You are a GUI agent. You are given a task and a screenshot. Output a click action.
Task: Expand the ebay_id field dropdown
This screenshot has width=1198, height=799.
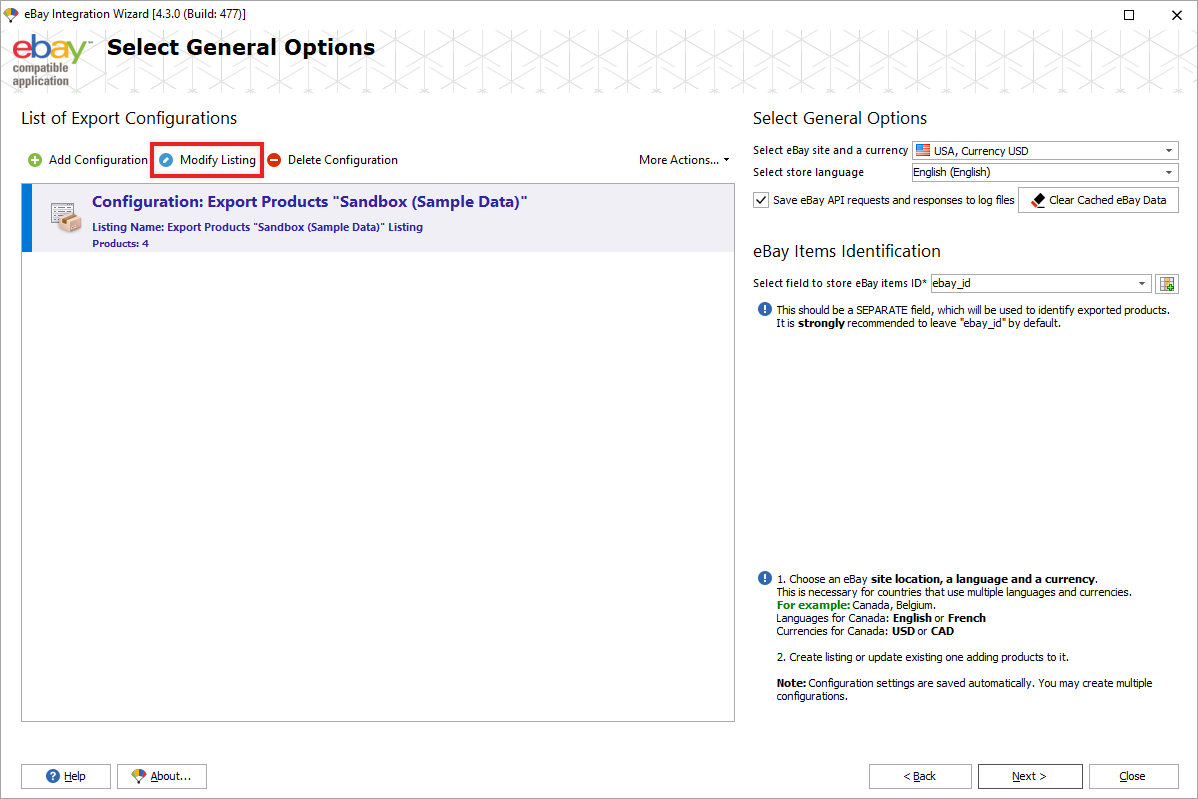[1141, 283]
